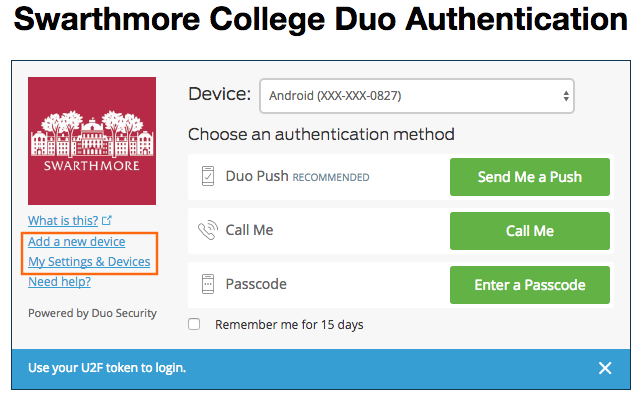This screenshot has height=406, width=644.
Task: Click the Use your U2F token banner text
Action: tap(107, 368)
